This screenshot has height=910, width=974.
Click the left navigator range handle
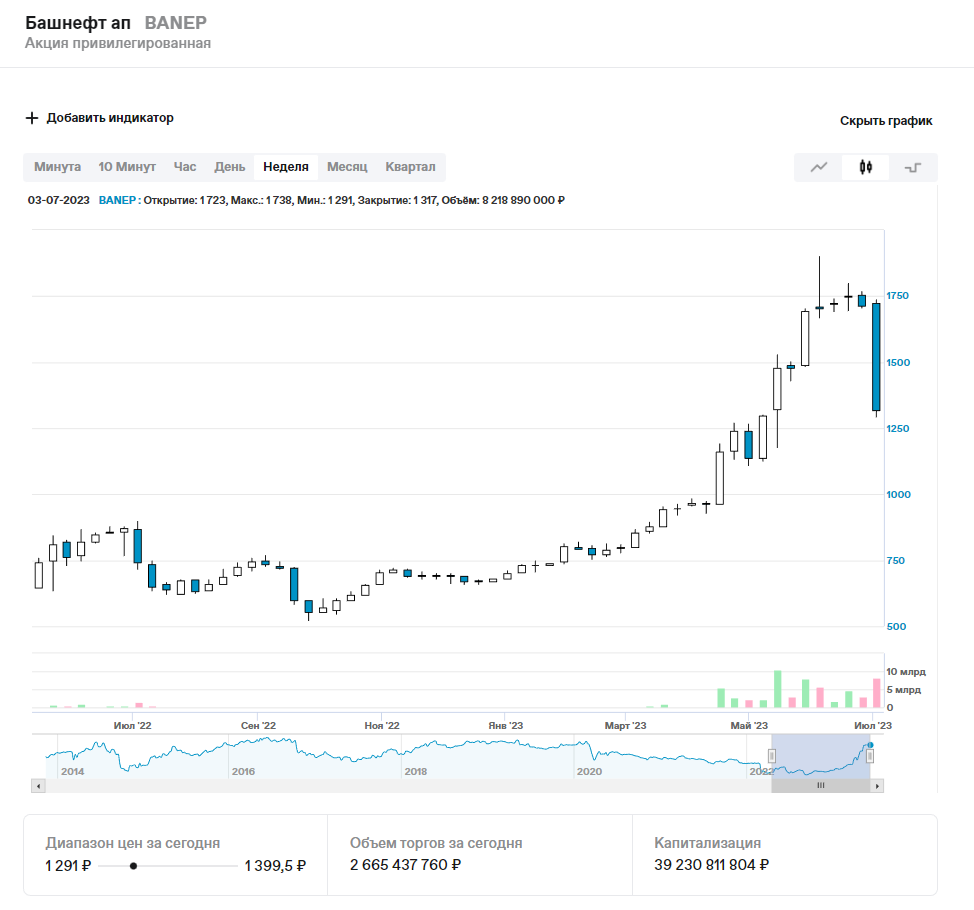[x=771, y=756]
